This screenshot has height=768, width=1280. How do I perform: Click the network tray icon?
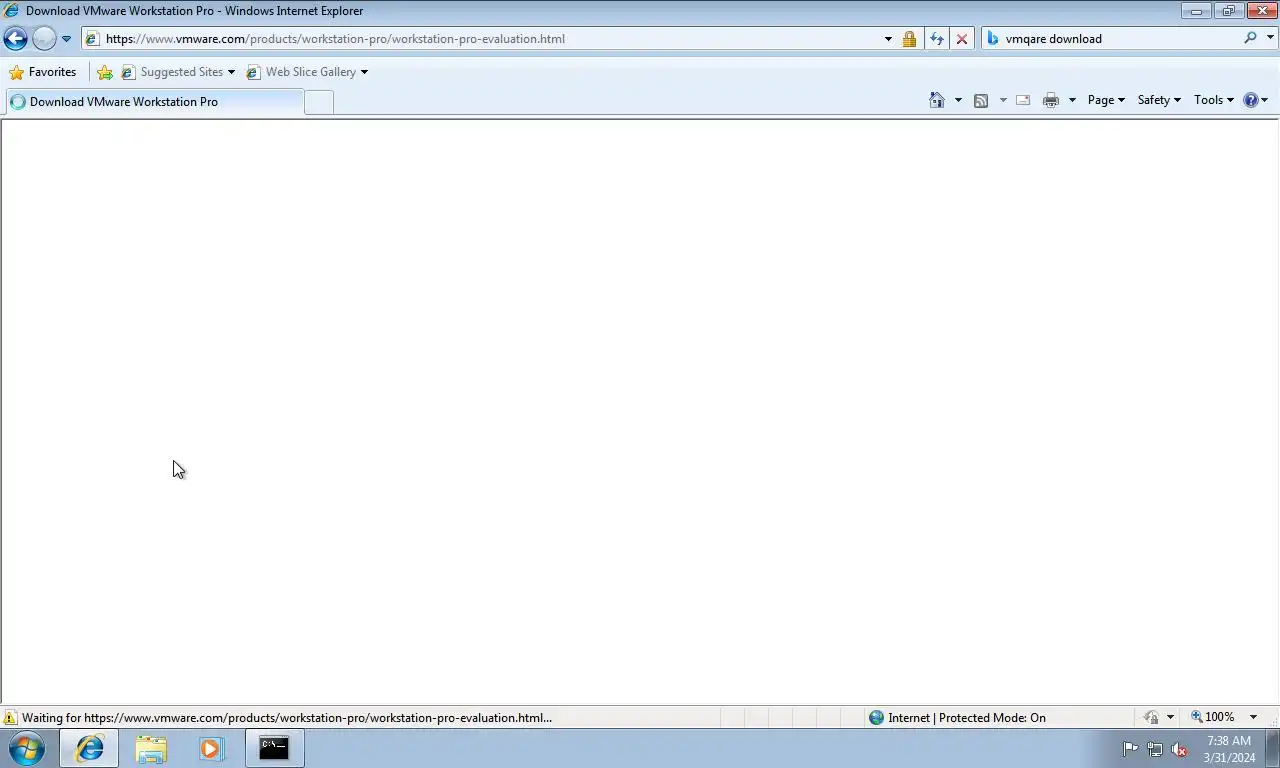click(x=1155, y=749)
